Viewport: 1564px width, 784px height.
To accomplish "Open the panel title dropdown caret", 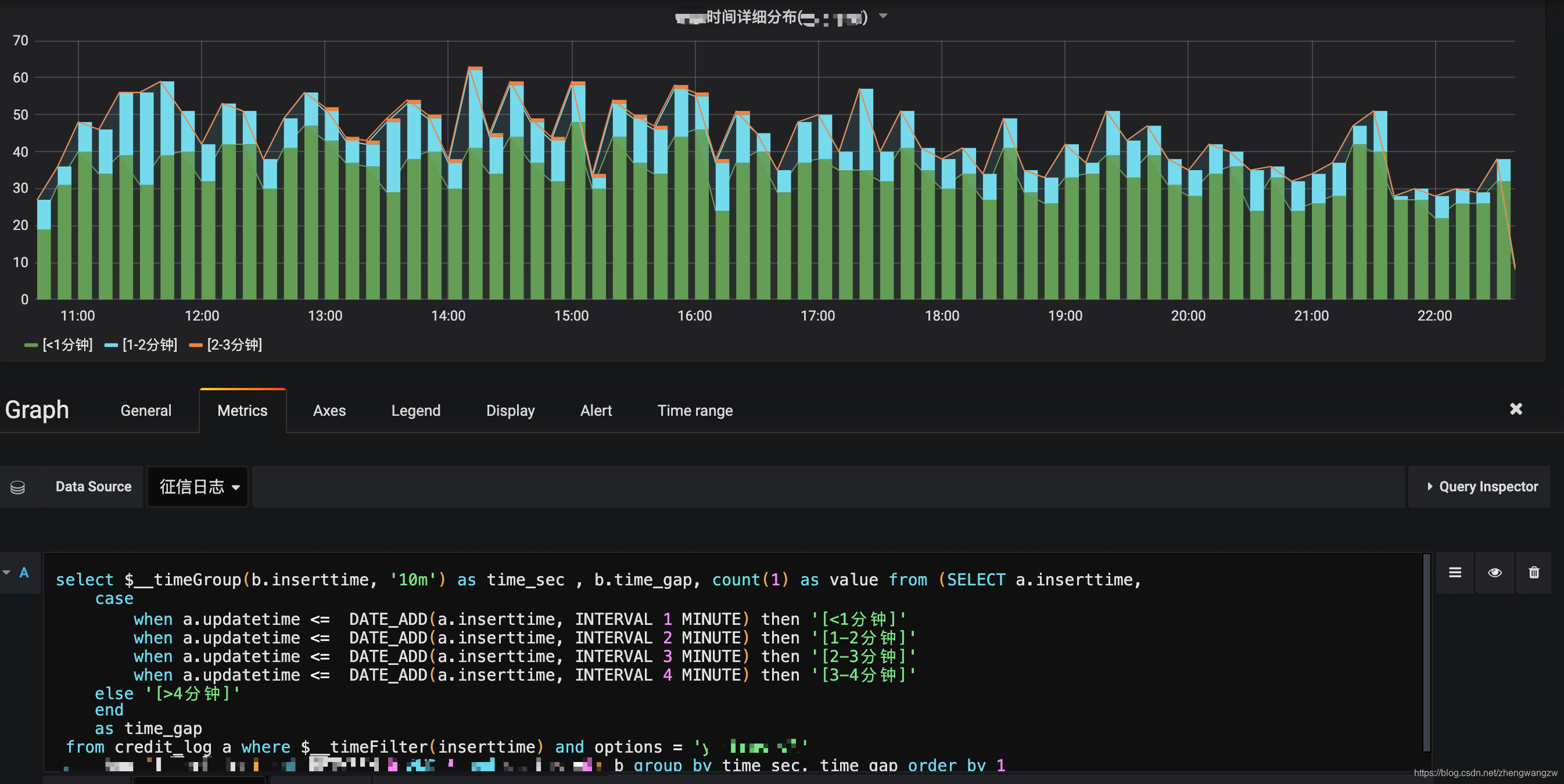I will pyautogui.click(x=884, y=16).
